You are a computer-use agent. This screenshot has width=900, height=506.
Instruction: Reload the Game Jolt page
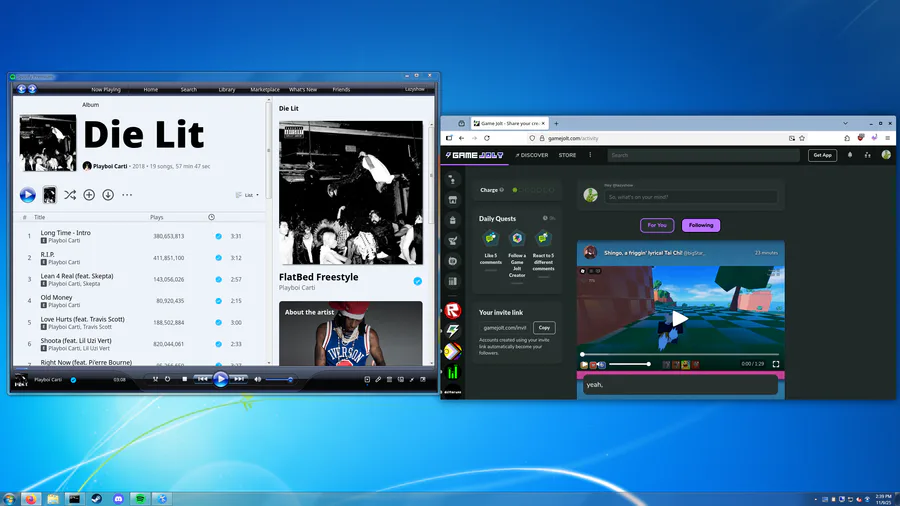487,138
